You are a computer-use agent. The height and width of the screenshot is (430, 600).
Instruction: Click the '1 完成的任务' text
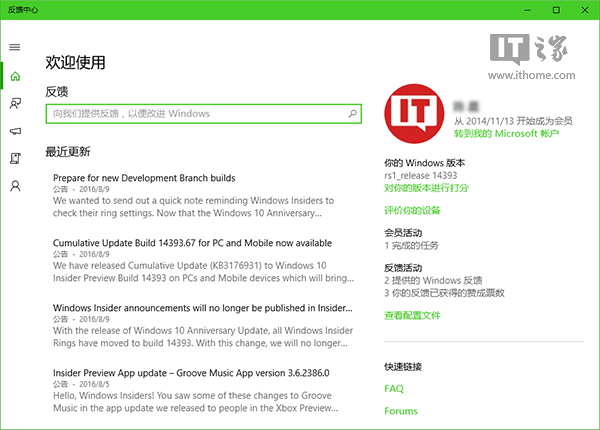pyautogui.click(x=411, y=246)
